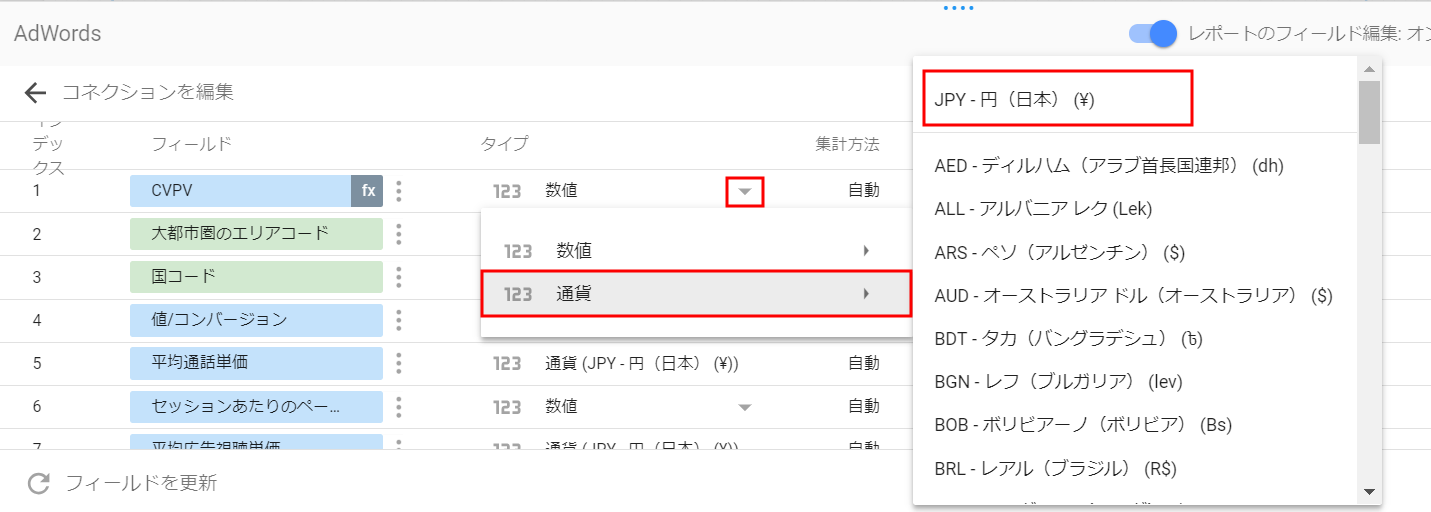Open the three-dot menu for 国コード

[399, 277]
